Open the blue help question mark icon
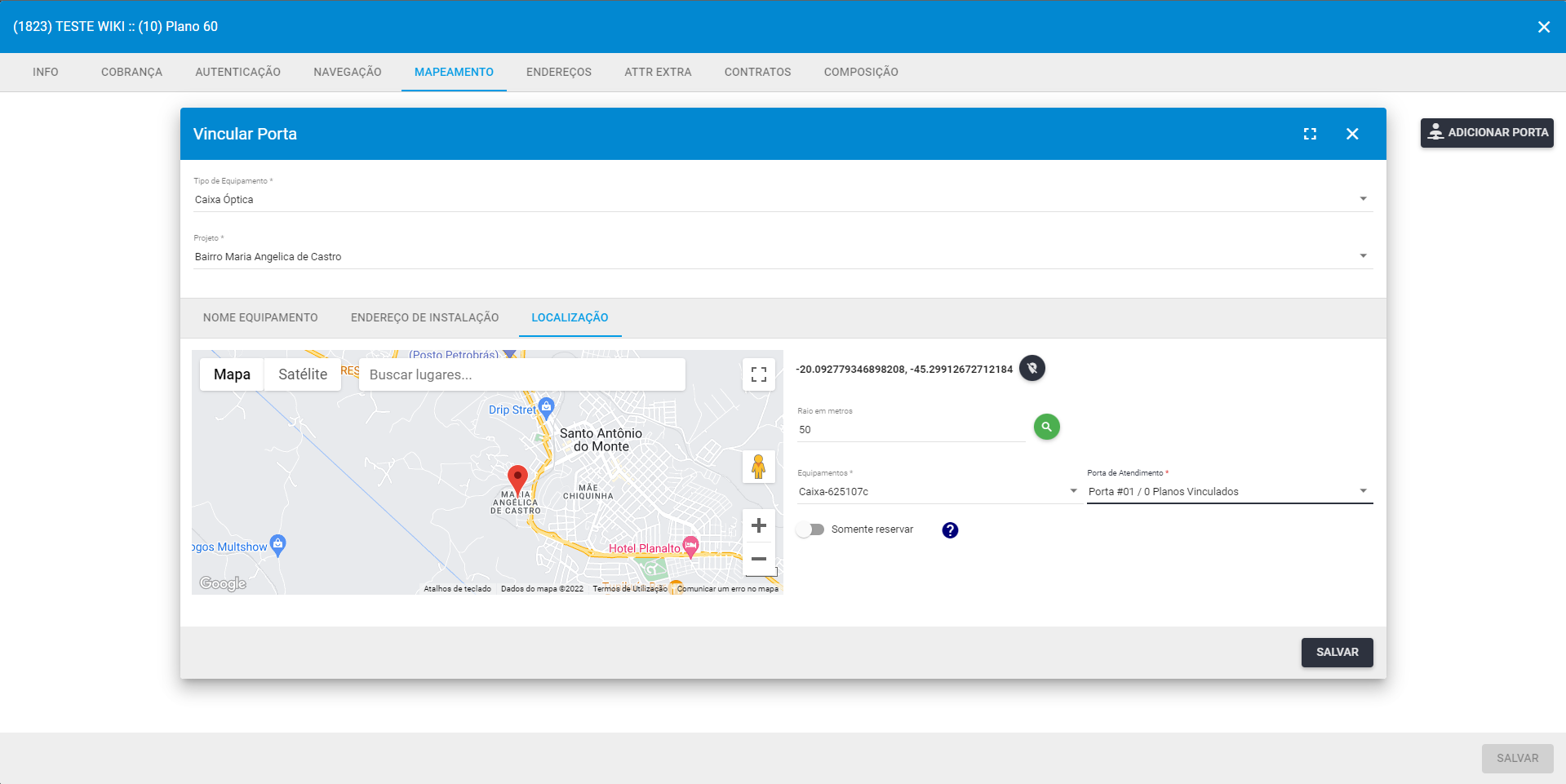 click(x=950, y=530)
